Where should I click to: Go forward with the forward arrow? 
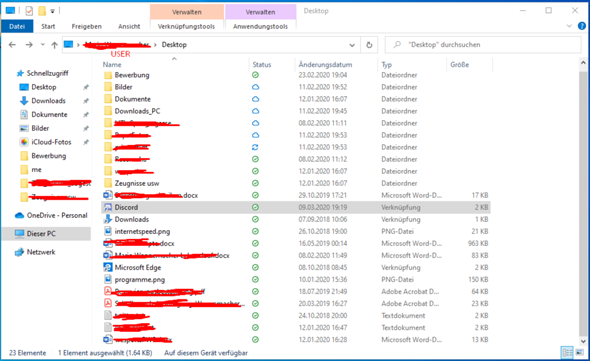coord(29,45)
